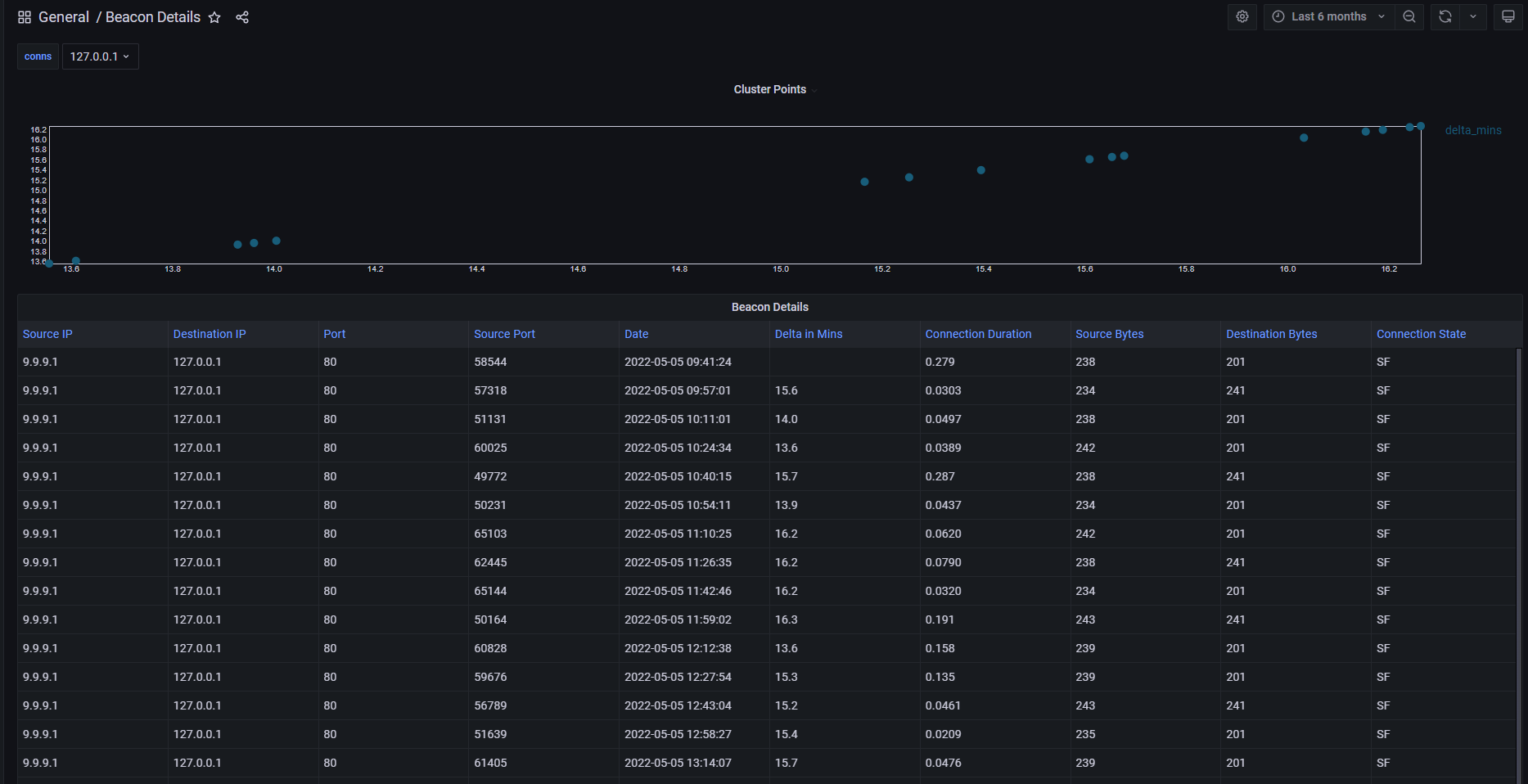Open dashboard settings gear
Image resolution: width=1528 pixels, height=784 pixels.
tap(1242, 16)
